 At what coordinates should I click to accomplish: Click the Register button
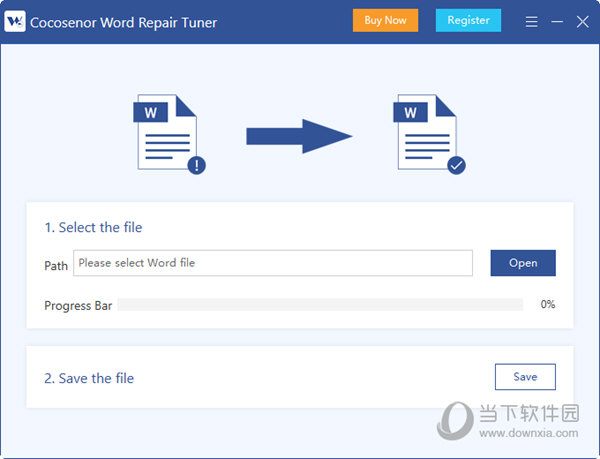(x=468, y=20)
